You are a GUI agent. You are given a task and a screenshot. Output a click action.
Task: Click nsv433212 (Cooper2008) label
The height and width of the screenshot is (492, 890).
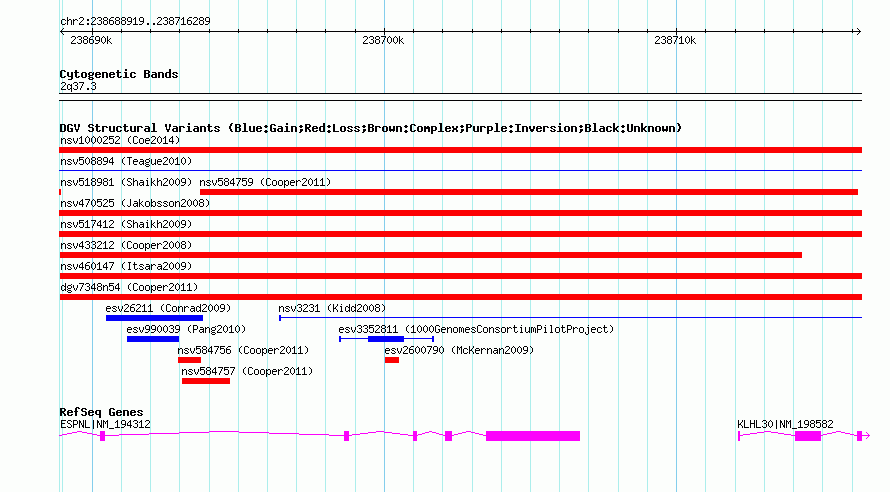[126, 245]
